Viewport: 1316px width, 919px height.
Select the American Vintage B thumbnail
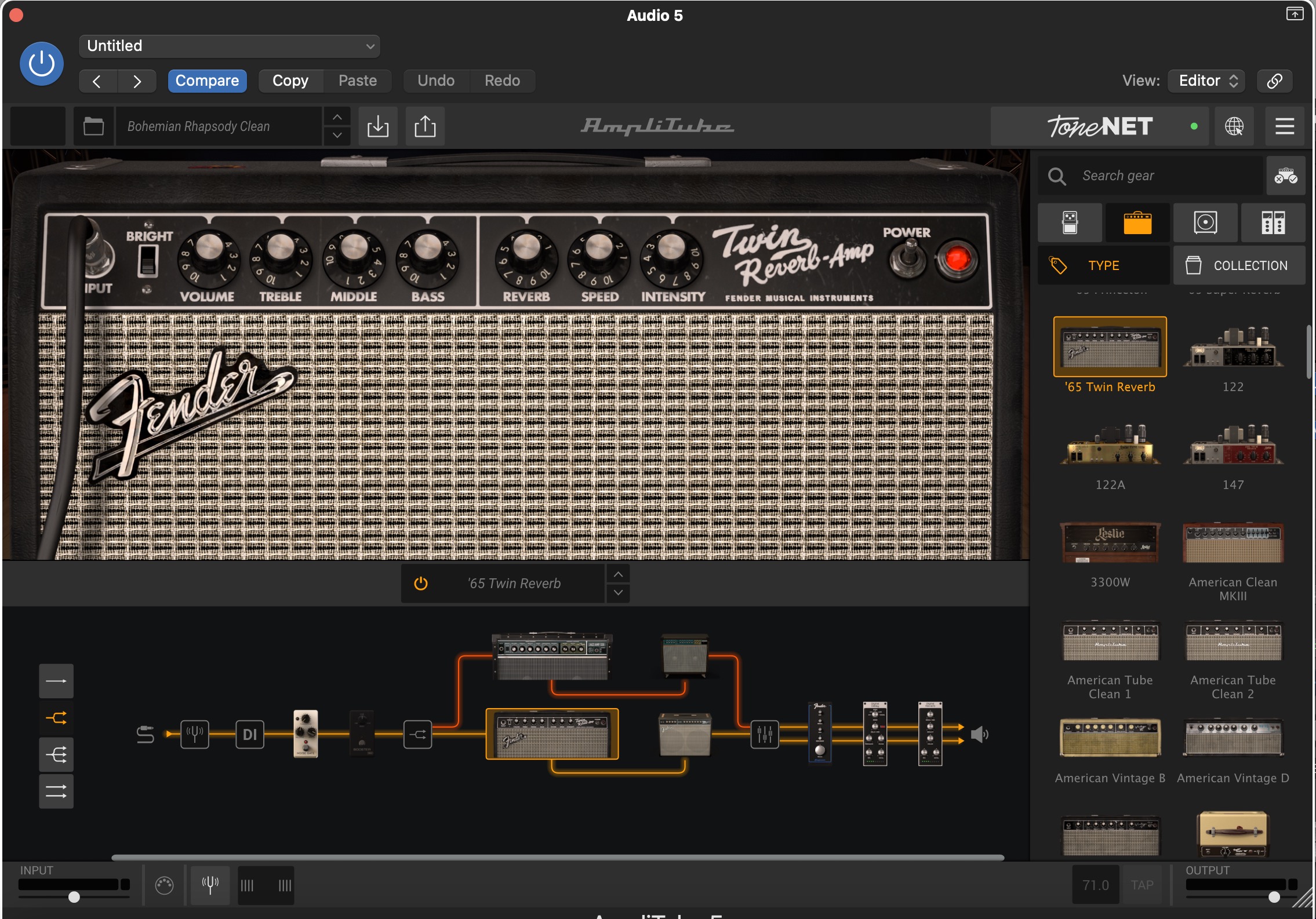pos(1110,738)
